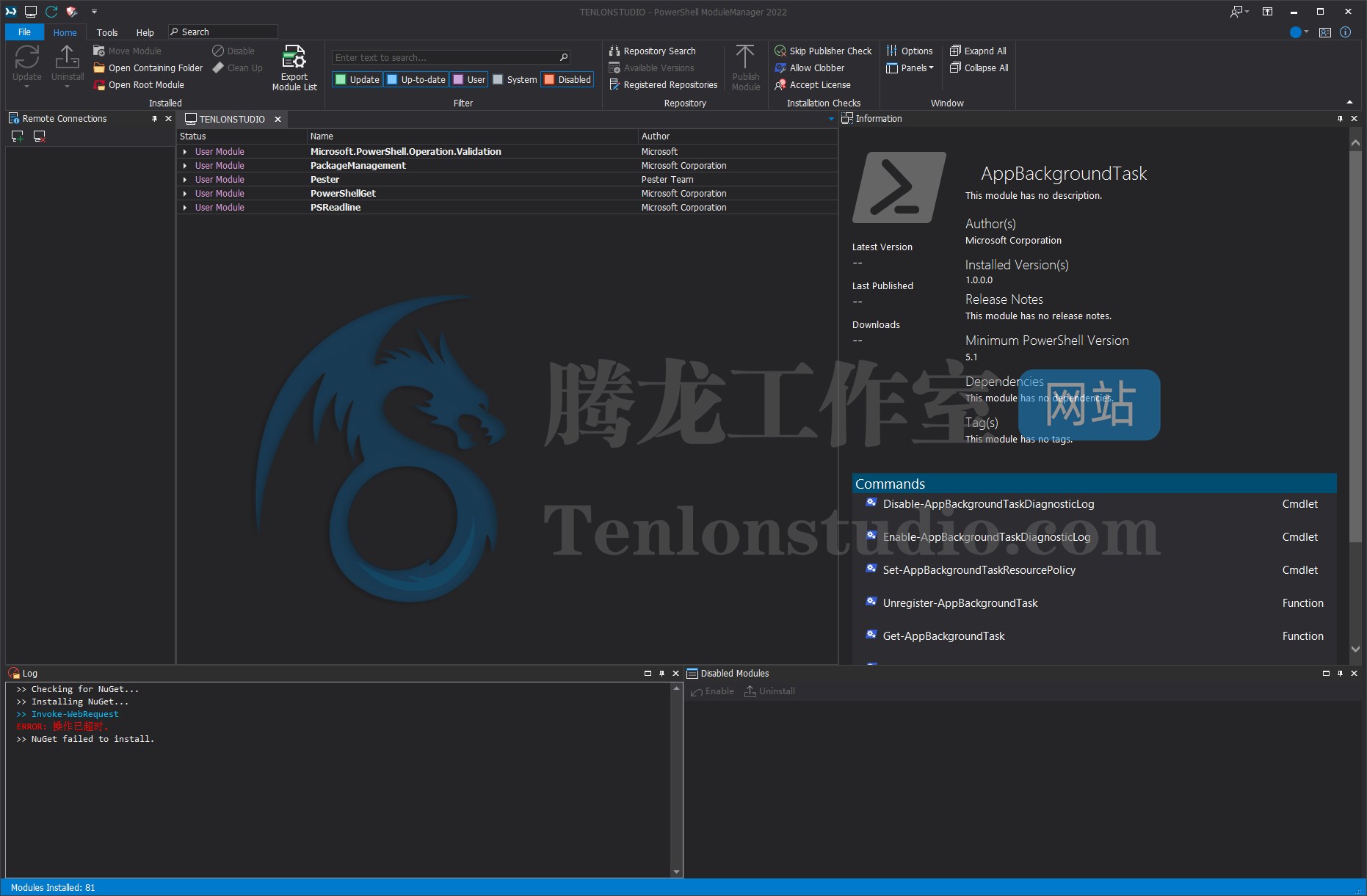Expand the PackageManagement module row

[x=185, y=166]
